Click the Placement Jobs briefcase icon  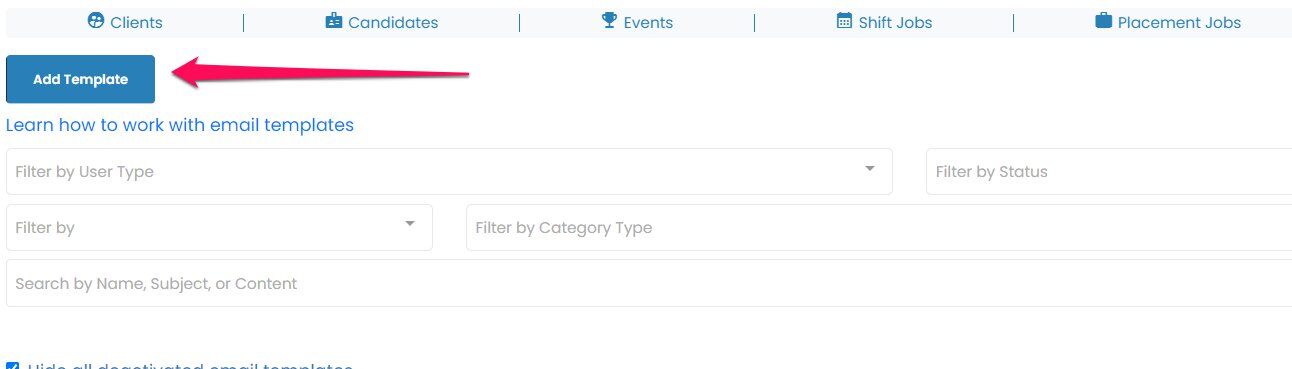(1103, 20)
